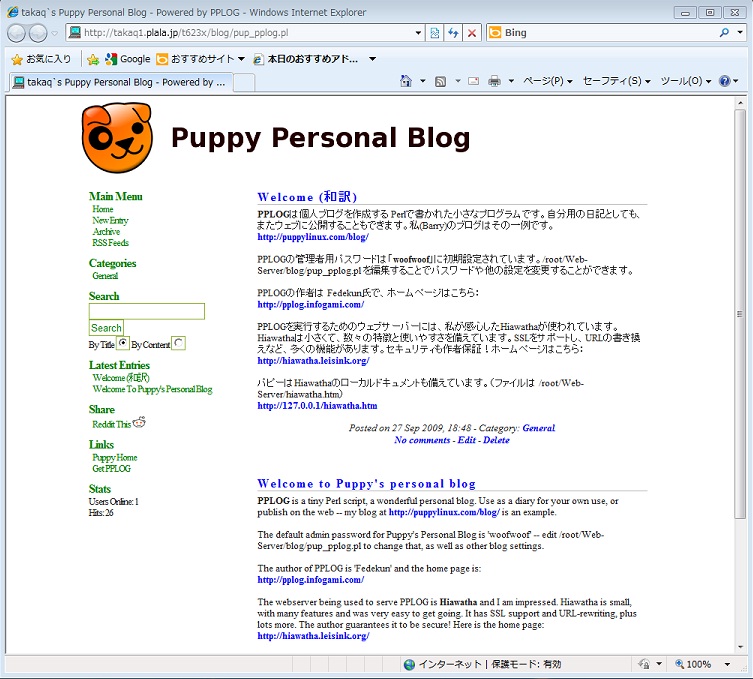The image size is (753, 679).
Task: Open Welcome (和訳) under Latest Entries
Action: pyautogui.click(x=121, y=378)
